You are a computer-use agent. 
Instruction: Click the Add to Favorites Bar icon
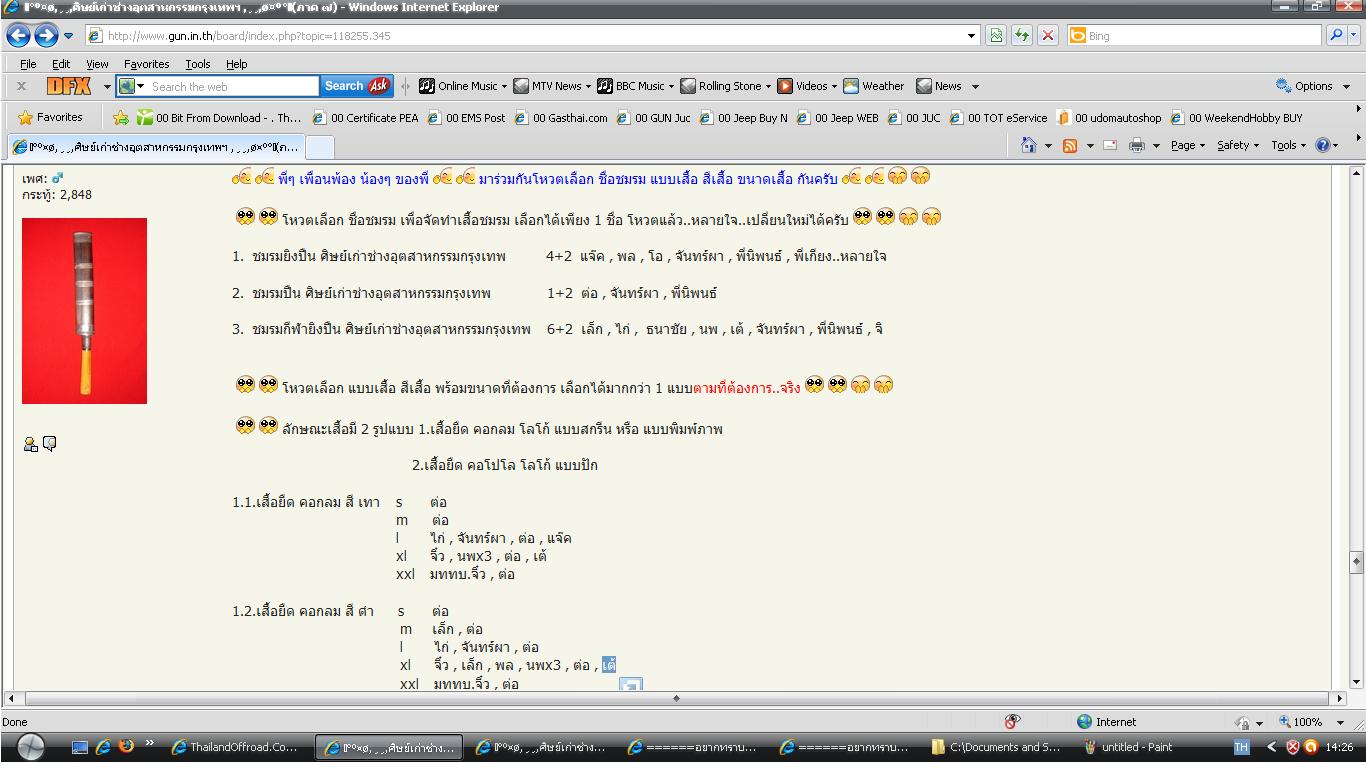(121, 117)
